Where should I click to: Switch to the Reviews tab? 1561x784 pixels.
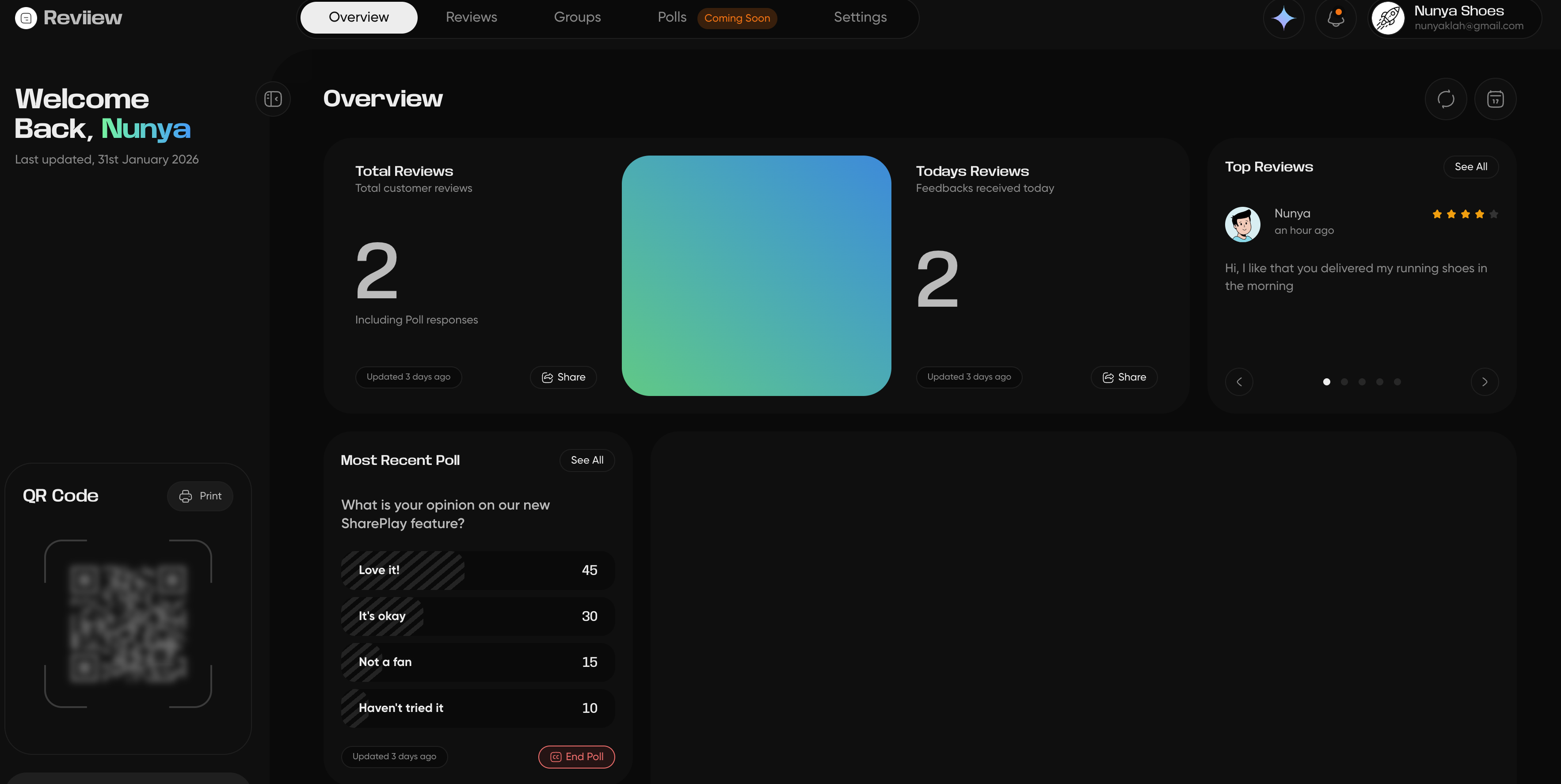tap(471, 17)
